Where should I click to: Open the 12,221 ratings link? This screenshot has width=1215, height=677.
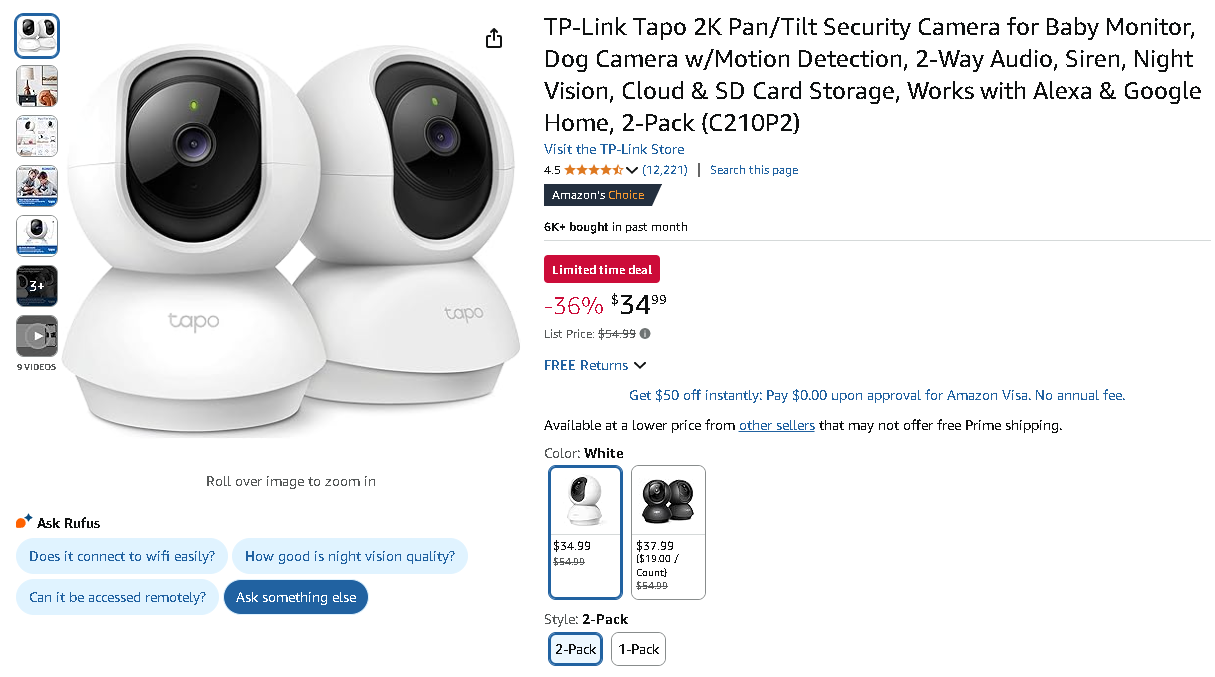pyautogui.click(x=665, y=170)
